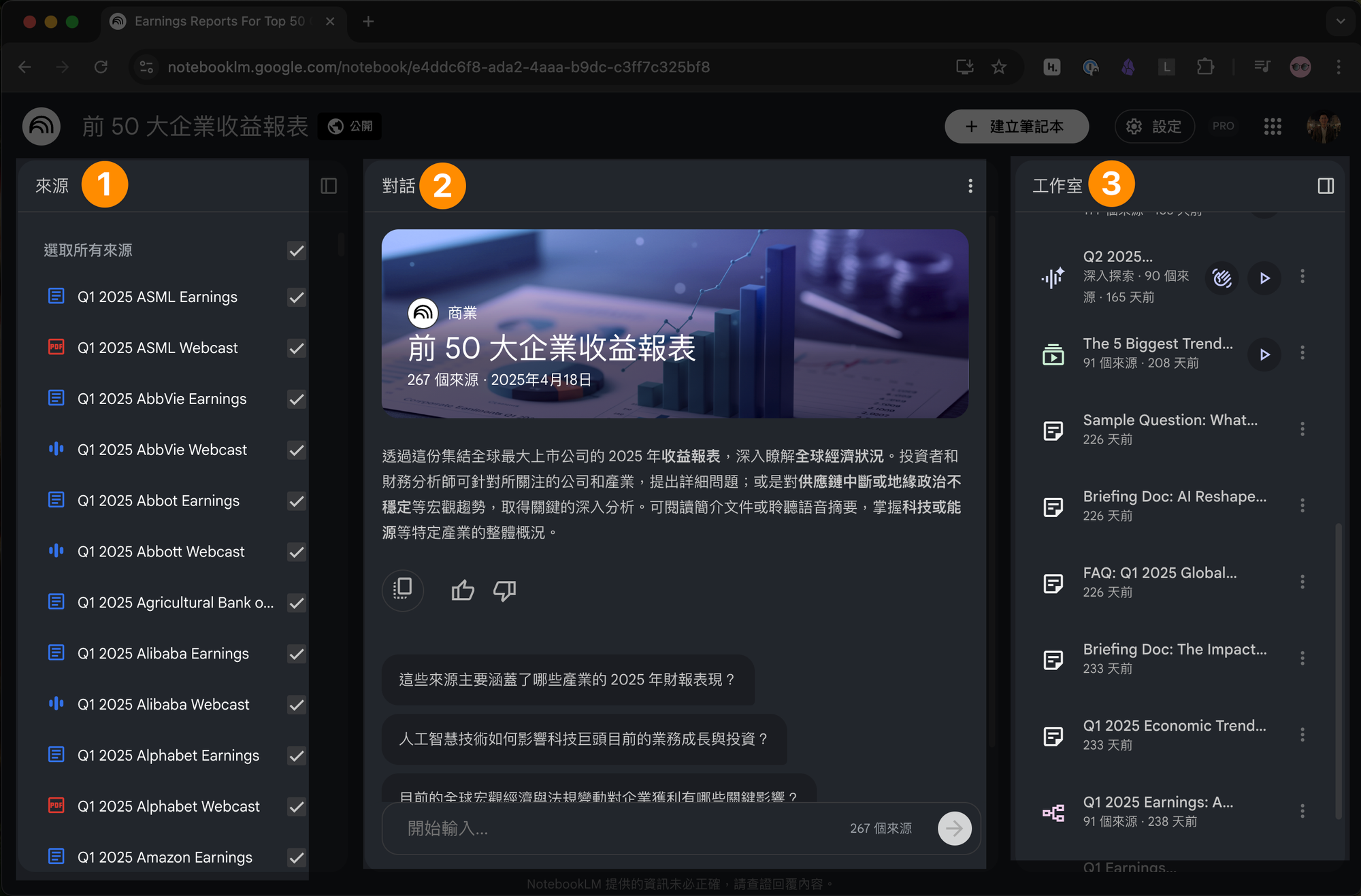The height and width of the screenshot is (896, 1361).
Task: Play The 5 Biggest Trend video overview
Action: [1264, 354]
